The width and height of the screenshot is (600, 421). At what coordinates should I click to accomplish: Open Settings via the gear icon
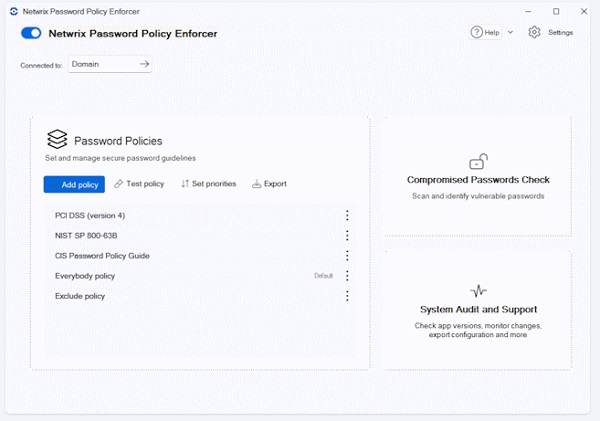534,32
